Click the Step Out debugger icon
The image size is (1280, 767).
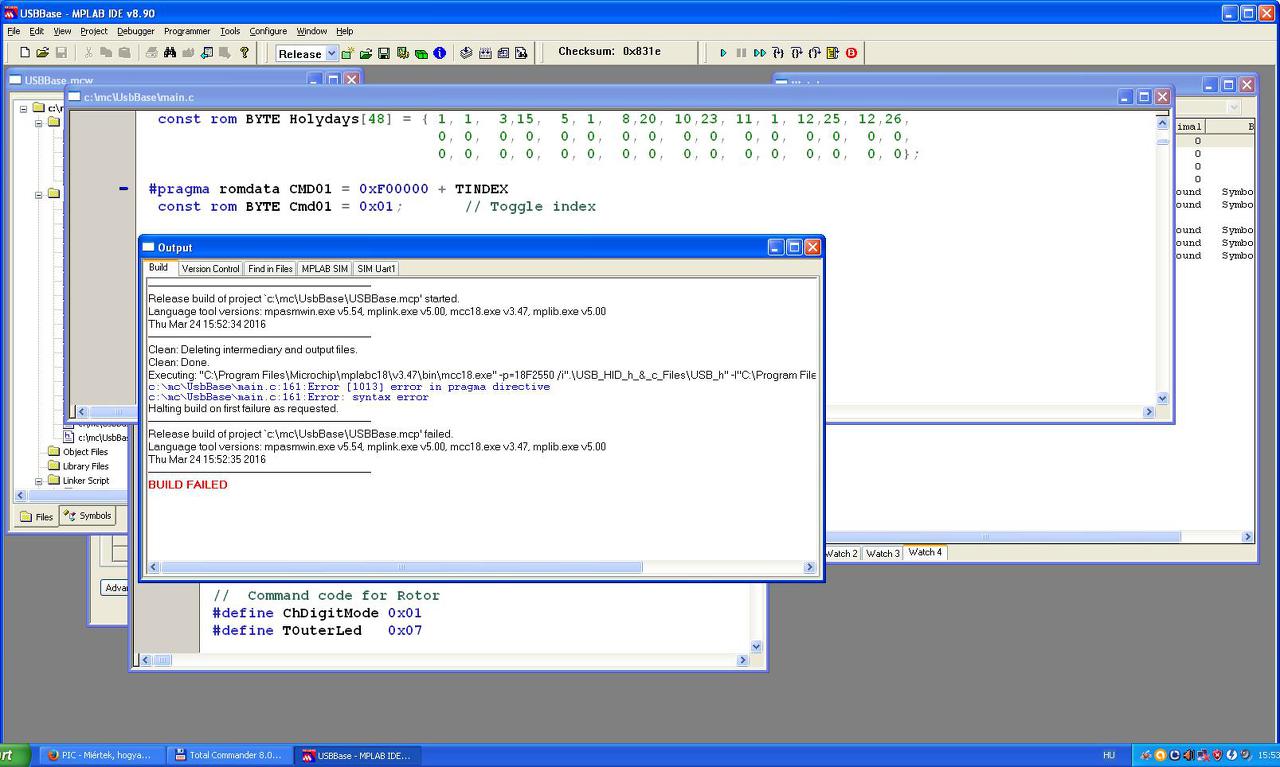pos(814,53)
